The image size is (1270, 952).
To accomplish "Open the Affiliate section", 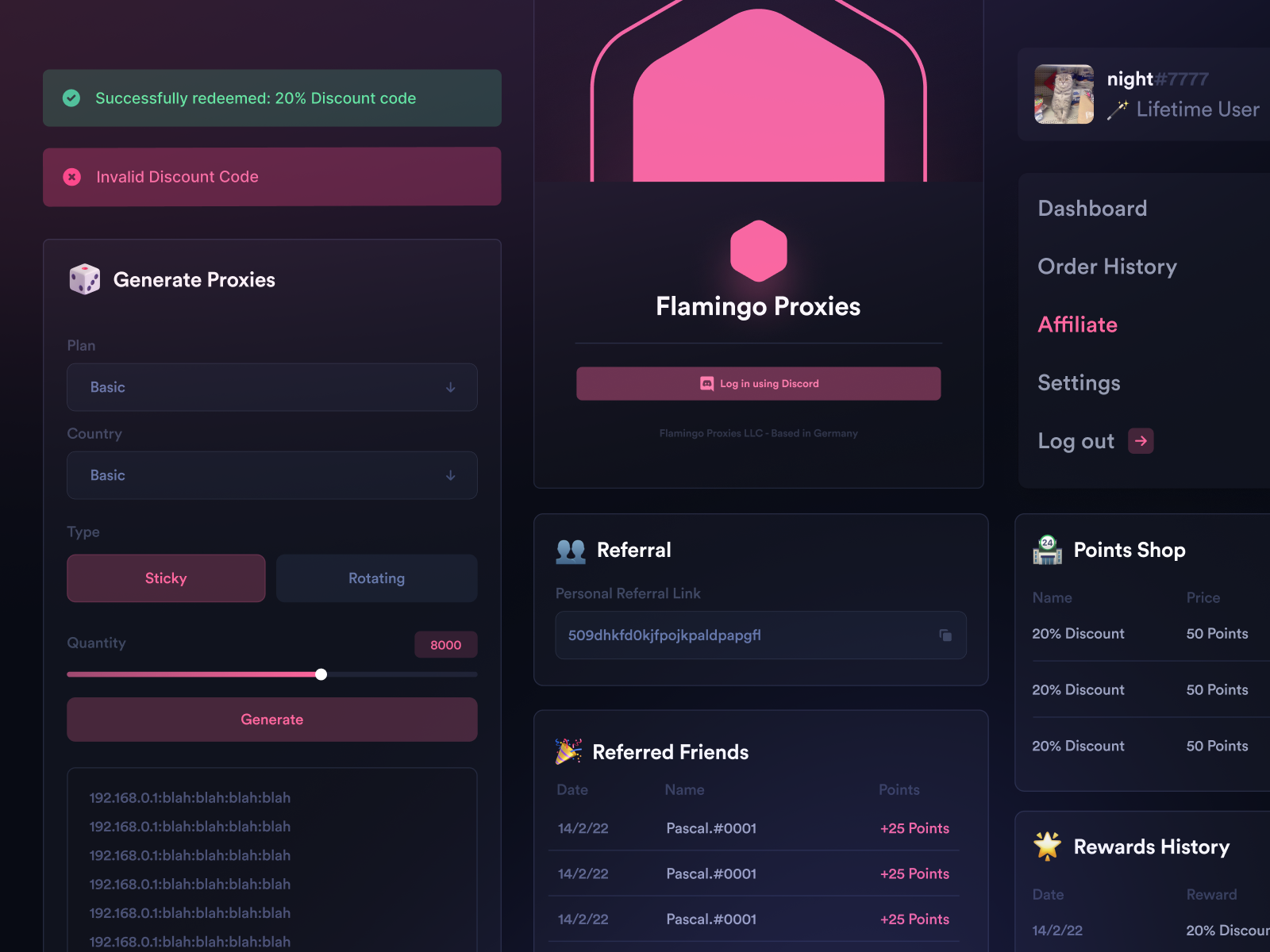I will point(1077,324).
